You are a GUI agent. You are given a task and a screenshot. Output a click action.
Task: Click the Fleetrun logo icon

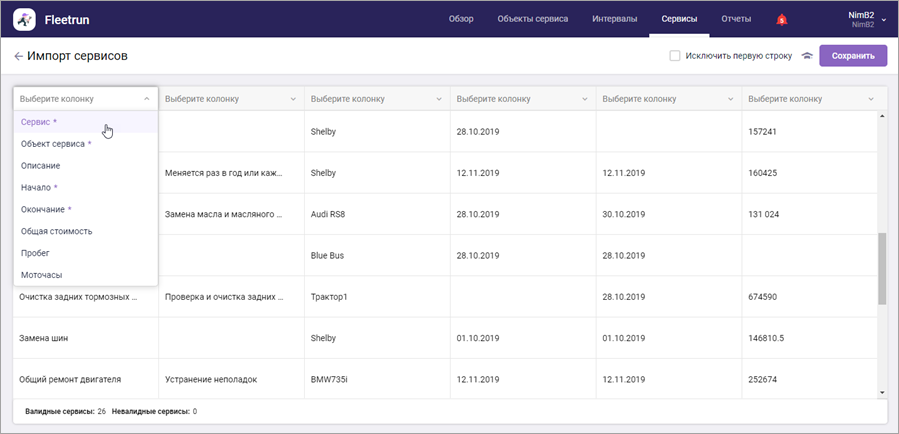click(25, 19)
